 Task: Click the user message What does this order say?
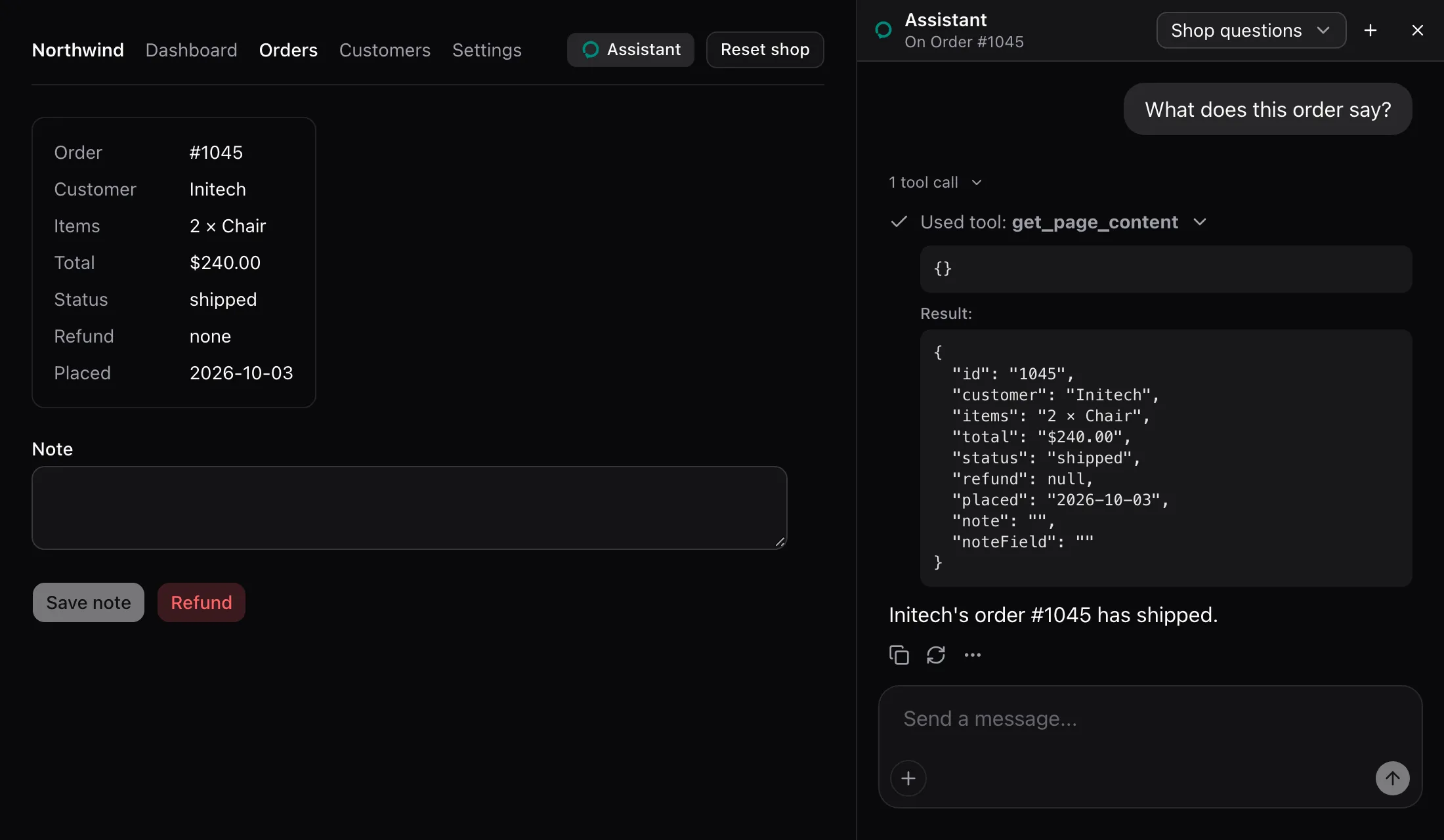coord(1267,109)
